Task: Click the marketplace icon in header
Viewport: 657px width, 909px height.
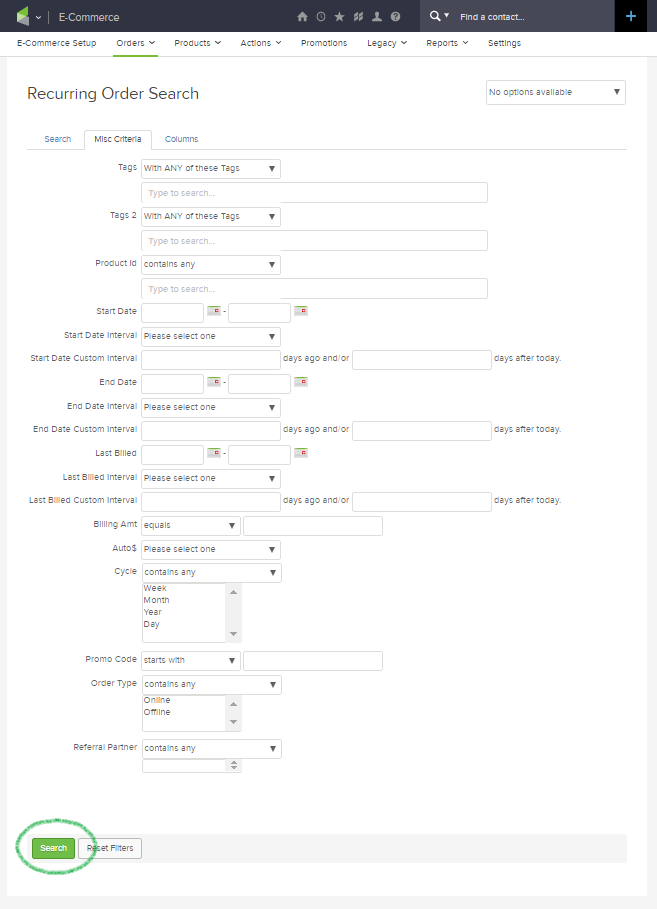Action: pos(358,17)
